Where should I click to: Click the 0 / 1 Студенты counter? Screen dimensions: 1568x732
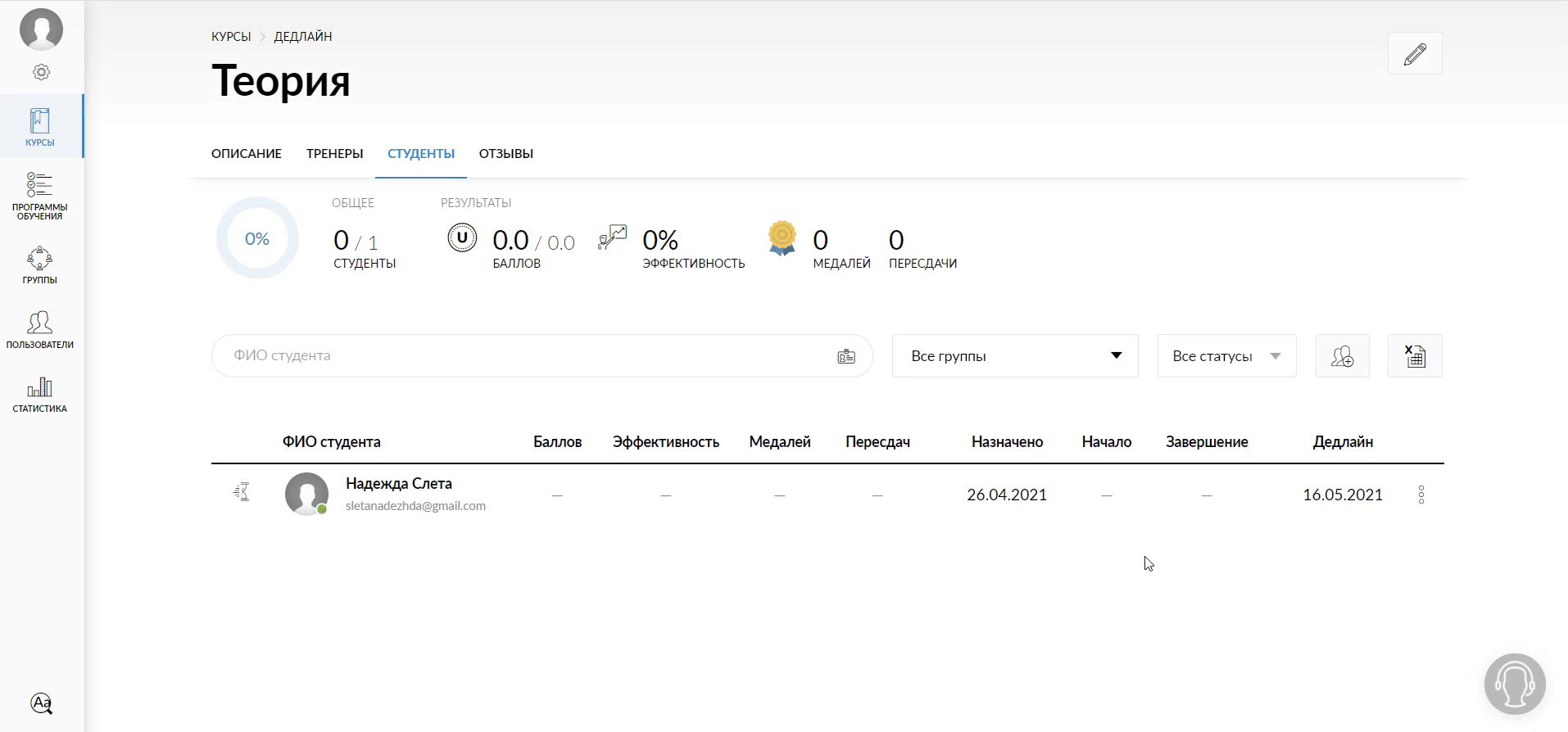[365, 250]
